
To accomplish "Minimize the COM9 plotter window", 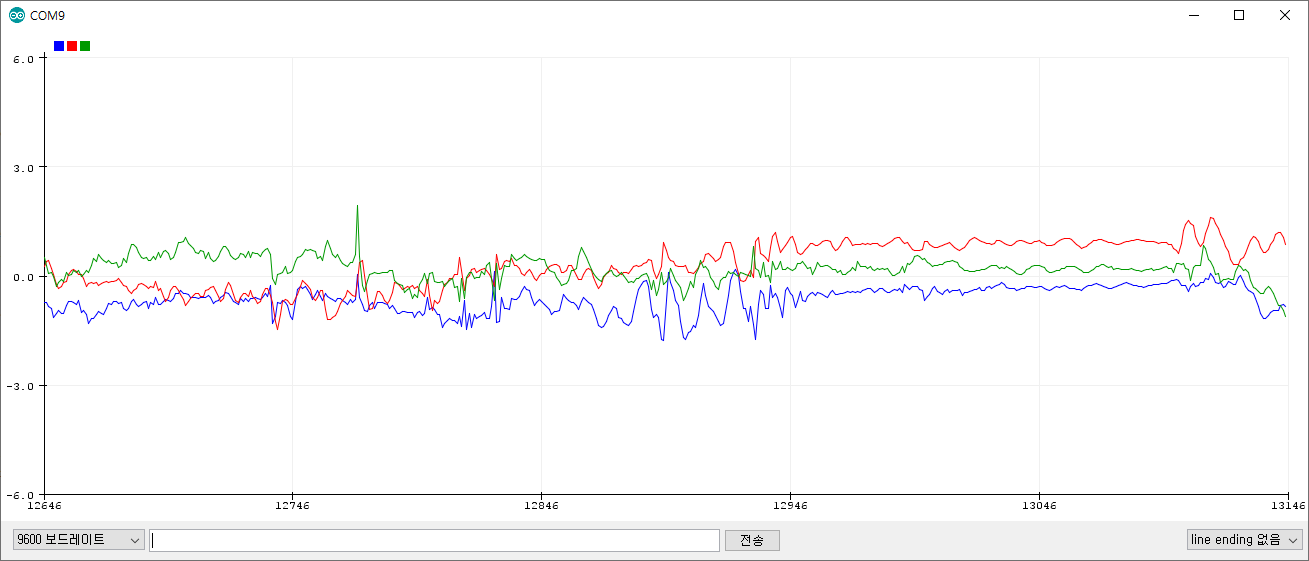I will tap(1194, 15).
